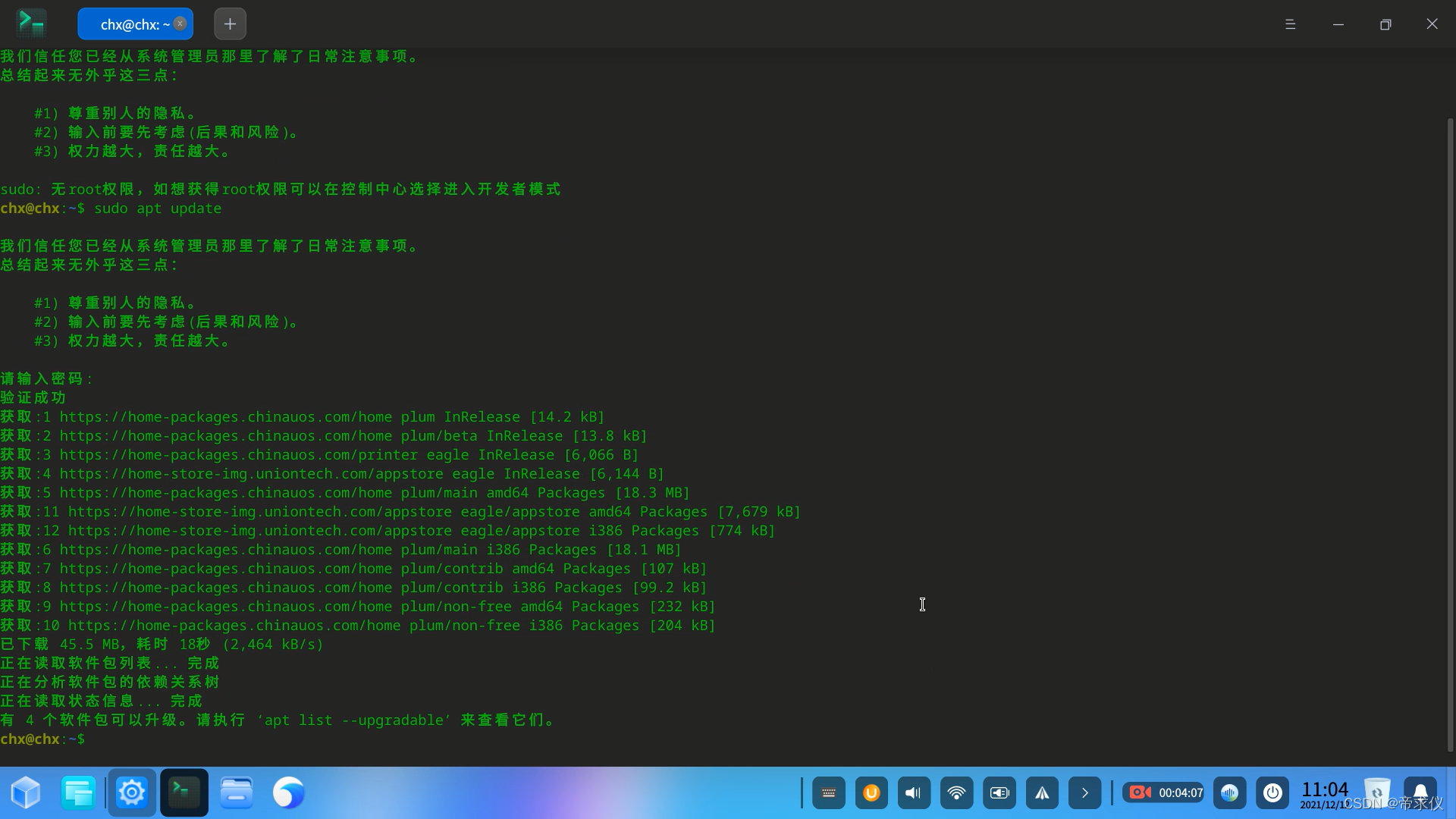Close the chx@chx terminal tab

pos(180,24)
